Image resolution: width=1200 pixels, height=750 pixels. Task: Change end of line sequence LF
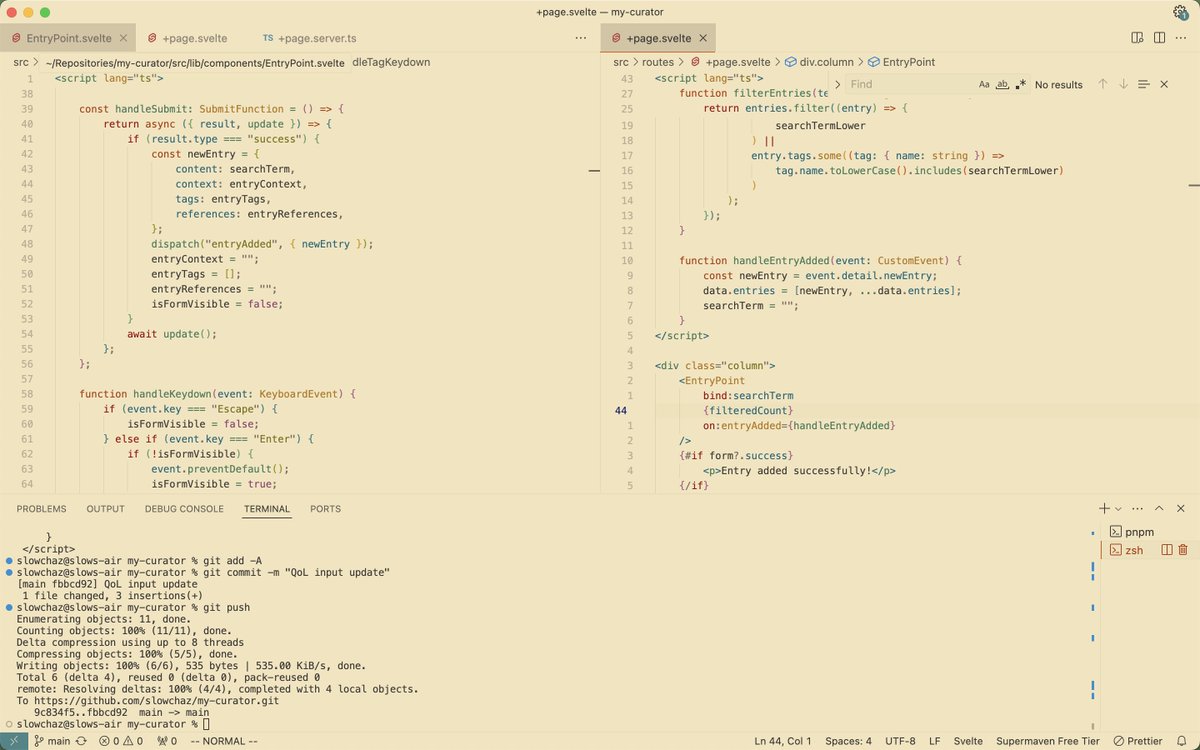click(934, 741)
